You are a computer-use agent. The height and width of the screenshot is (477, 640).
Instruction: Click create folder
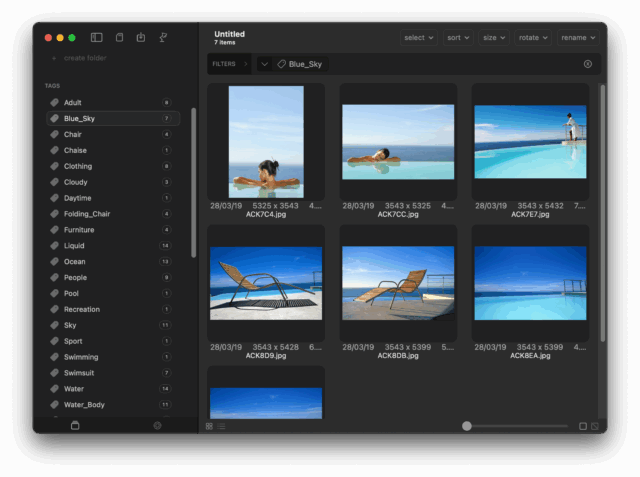coord(85,58)
